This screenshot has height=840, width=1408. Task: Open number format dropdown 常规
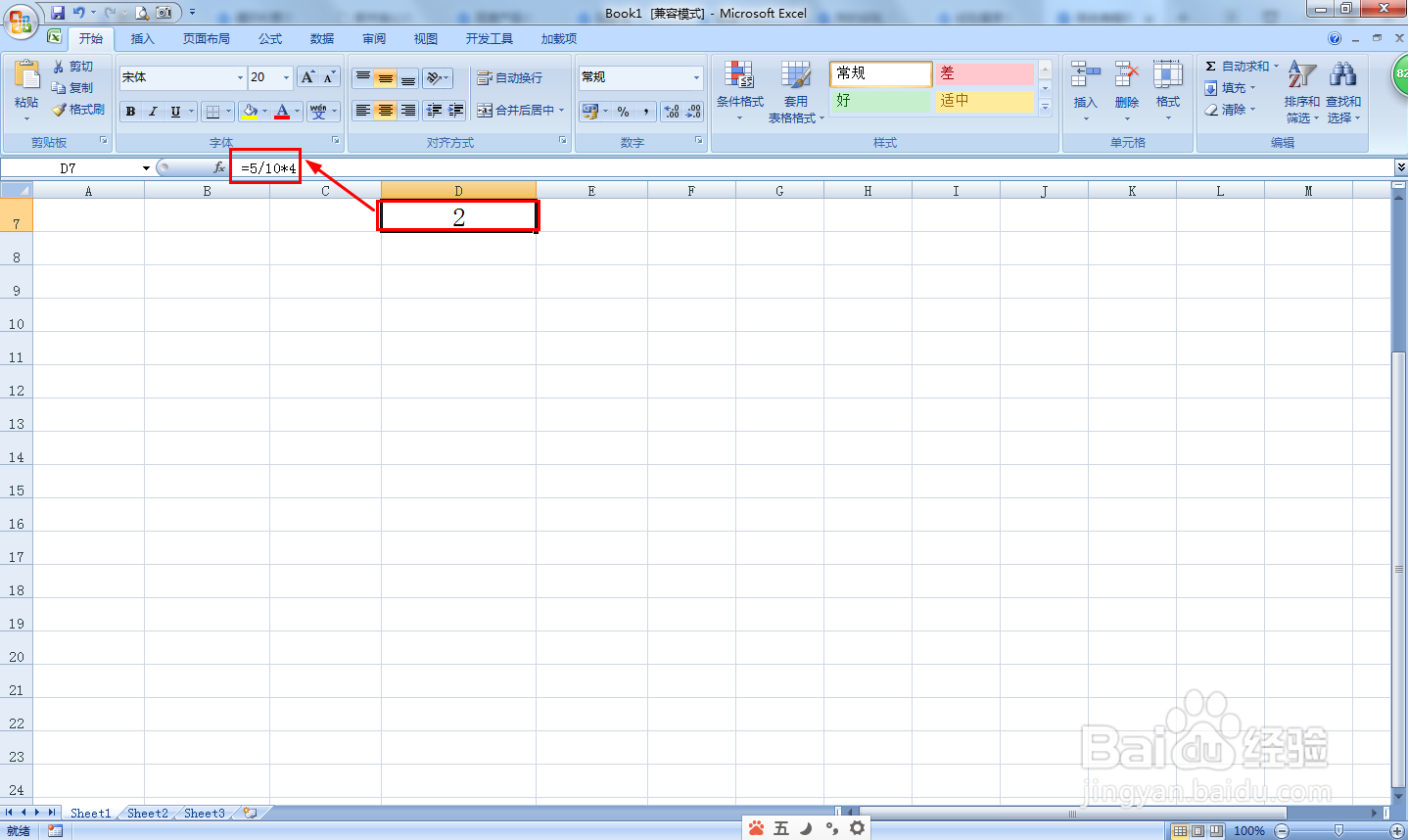pos(697,77)
